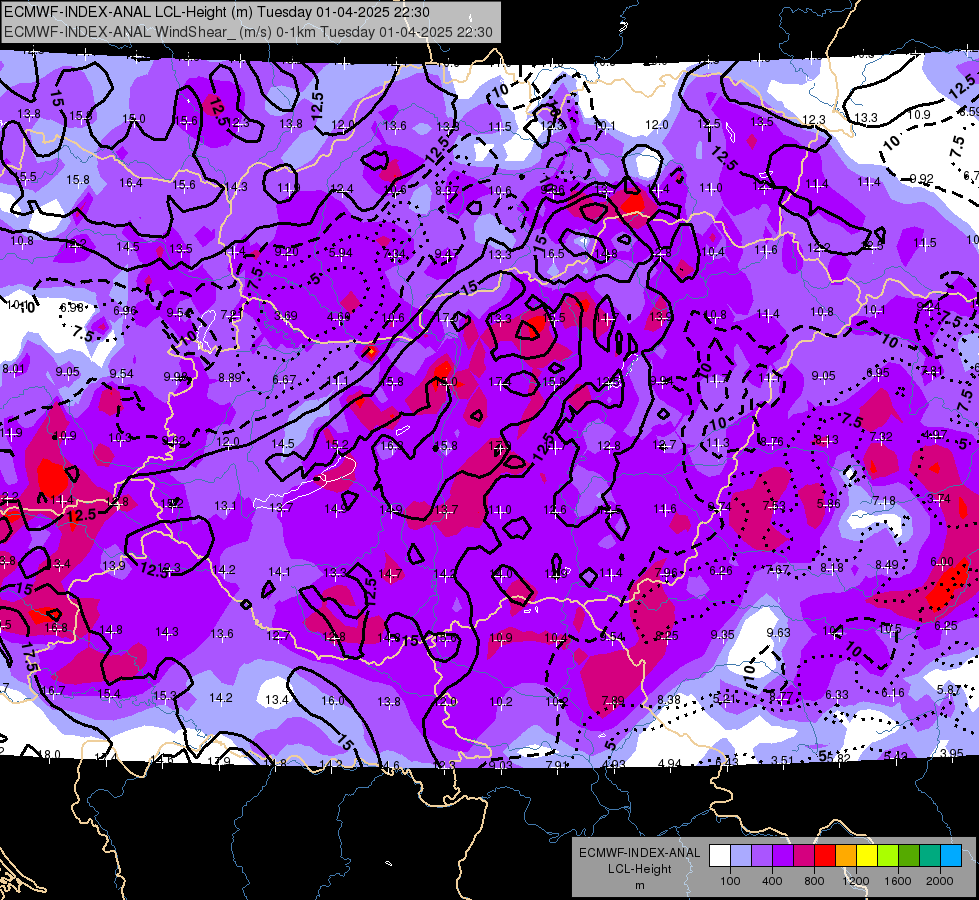Click the wind shear value 3.74
This screenshot has height=900, width=979.
point(938,498)
